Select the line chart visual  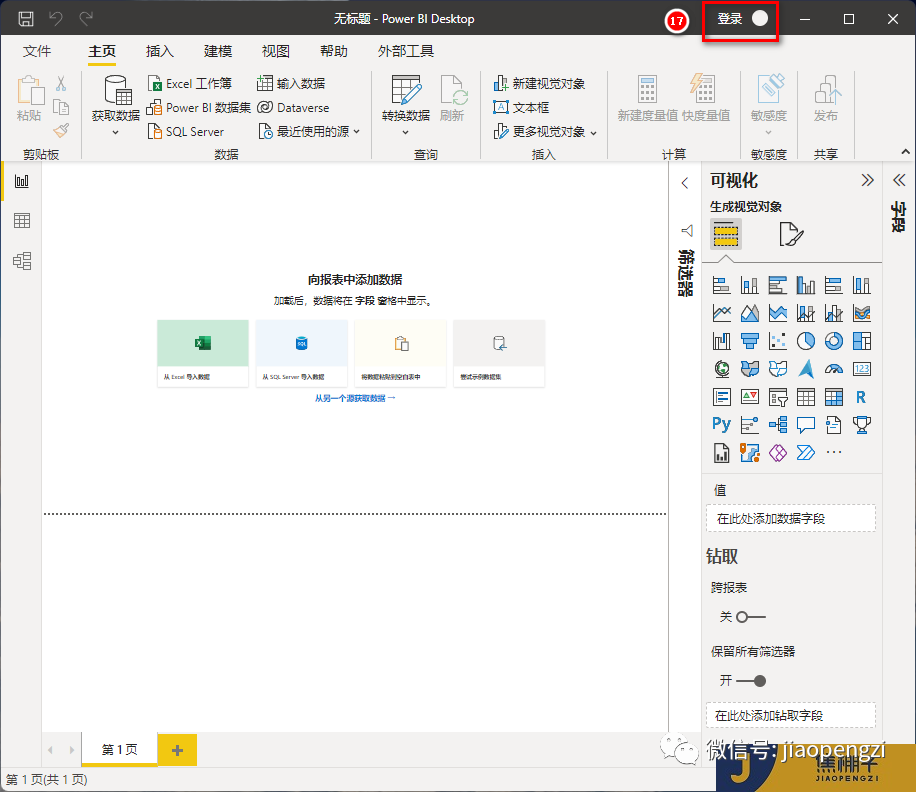pyautogui.click(x=721, y=313)
